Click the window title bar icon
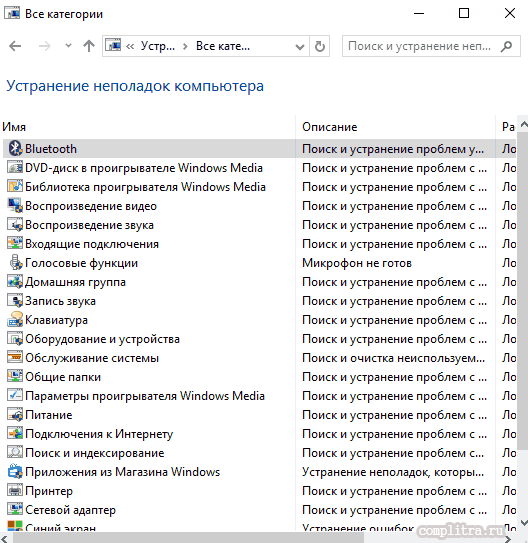 pyautogui.click(x=11, y=13)
